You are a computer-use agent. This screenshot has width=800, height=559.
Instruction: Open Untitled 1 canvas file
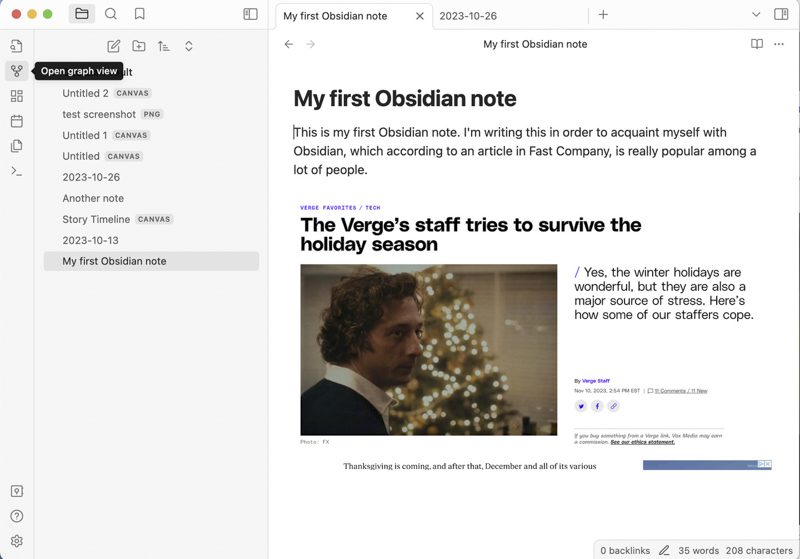(x=151, y=135)
